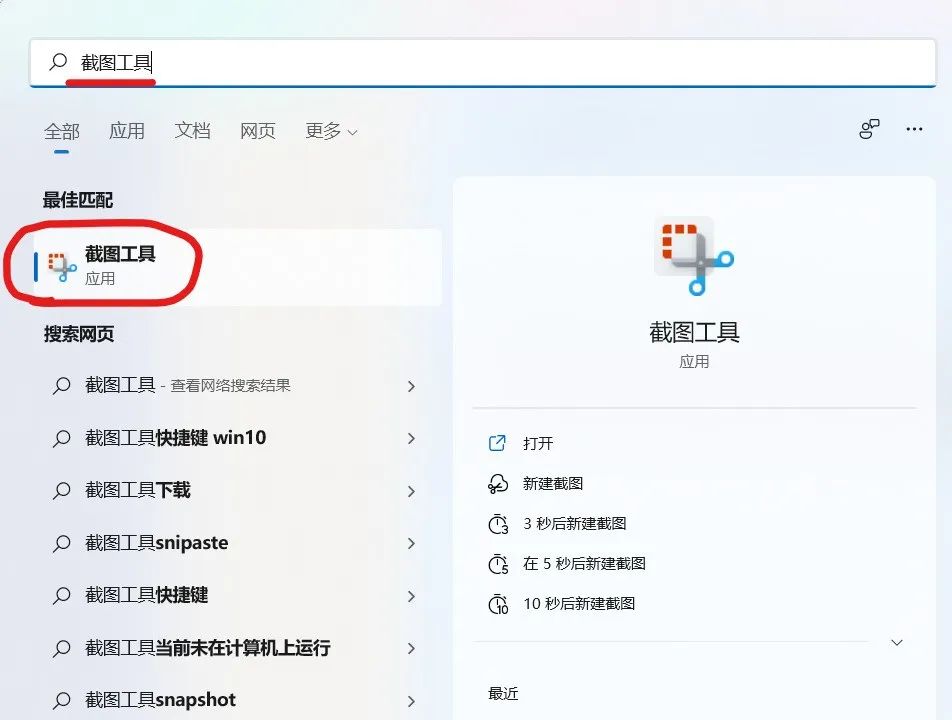Click the search magnifier icon in search box
Viewport: 952px width, 720px height.
[x=56, y=62]
